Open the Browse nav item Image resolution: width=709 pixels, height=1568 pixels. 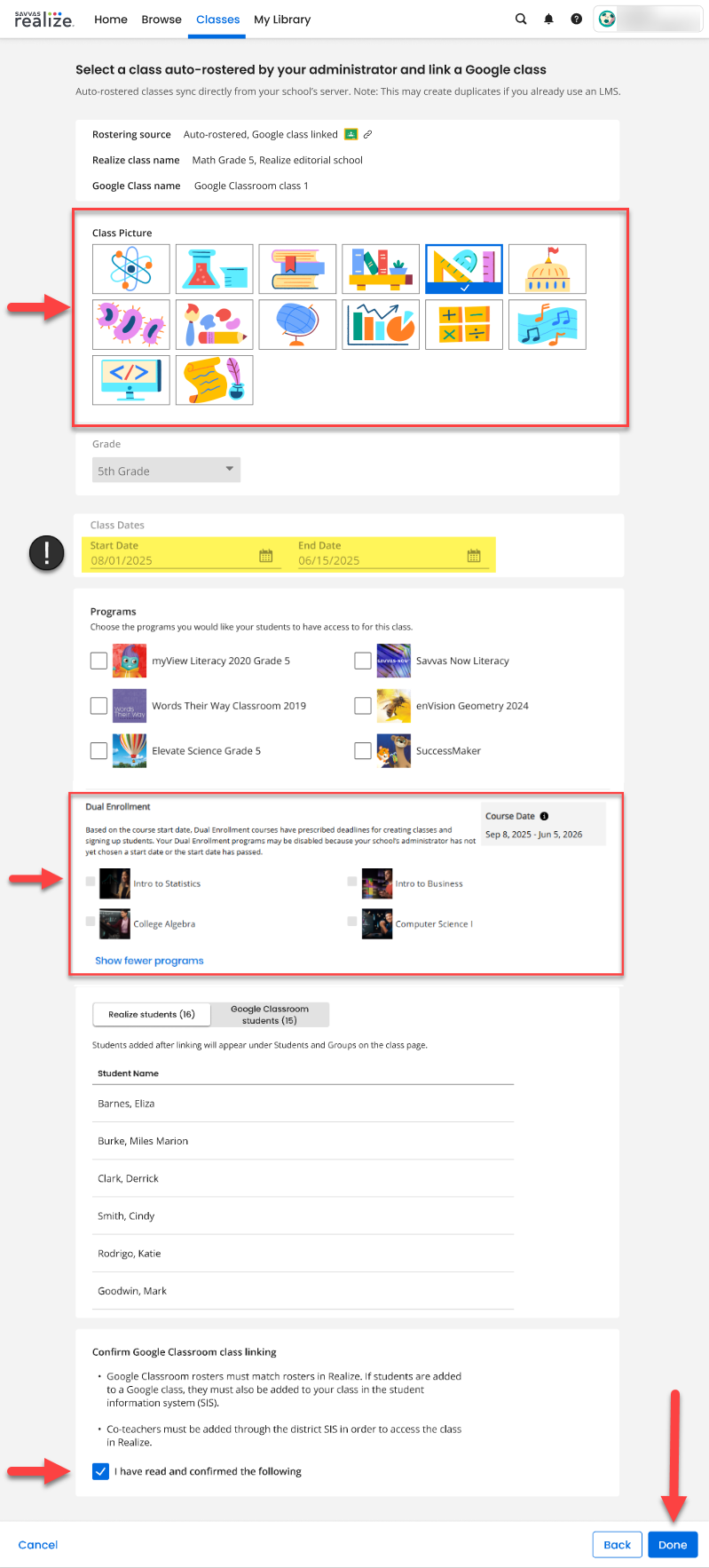[x=161, y=20]
